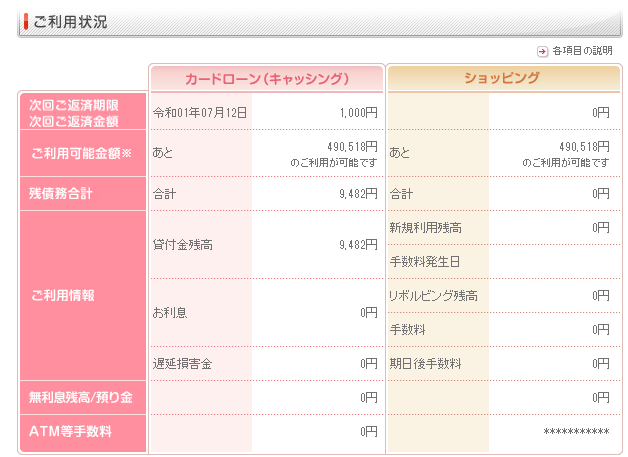Click the 1,000円 repayment amount
The width and height of the screenshot is (628, 457).
click(359, 113)
